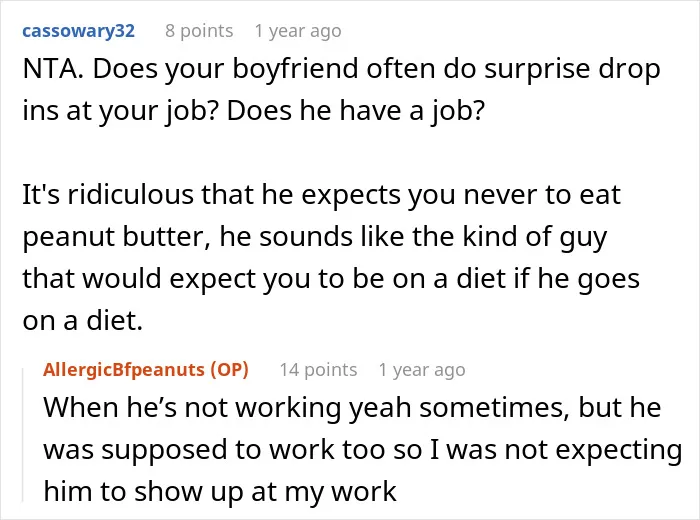Click the sentence 'Does he have a job?'
This screenshot has width=700, height=520.
355,111
